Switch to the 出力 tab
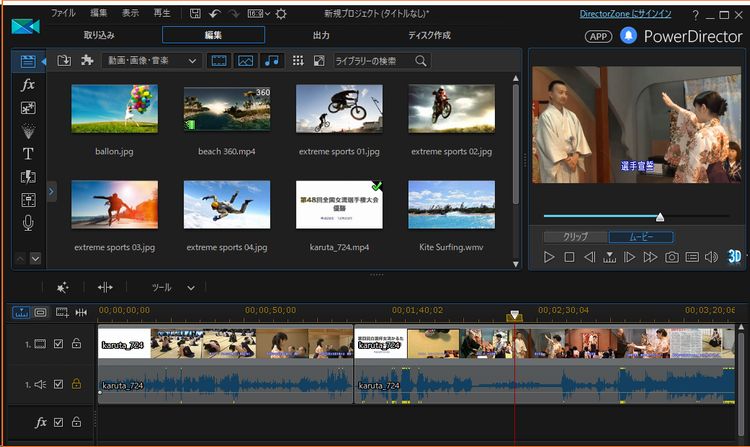Viewport: 750px width, 447px height. pos(321,35)
